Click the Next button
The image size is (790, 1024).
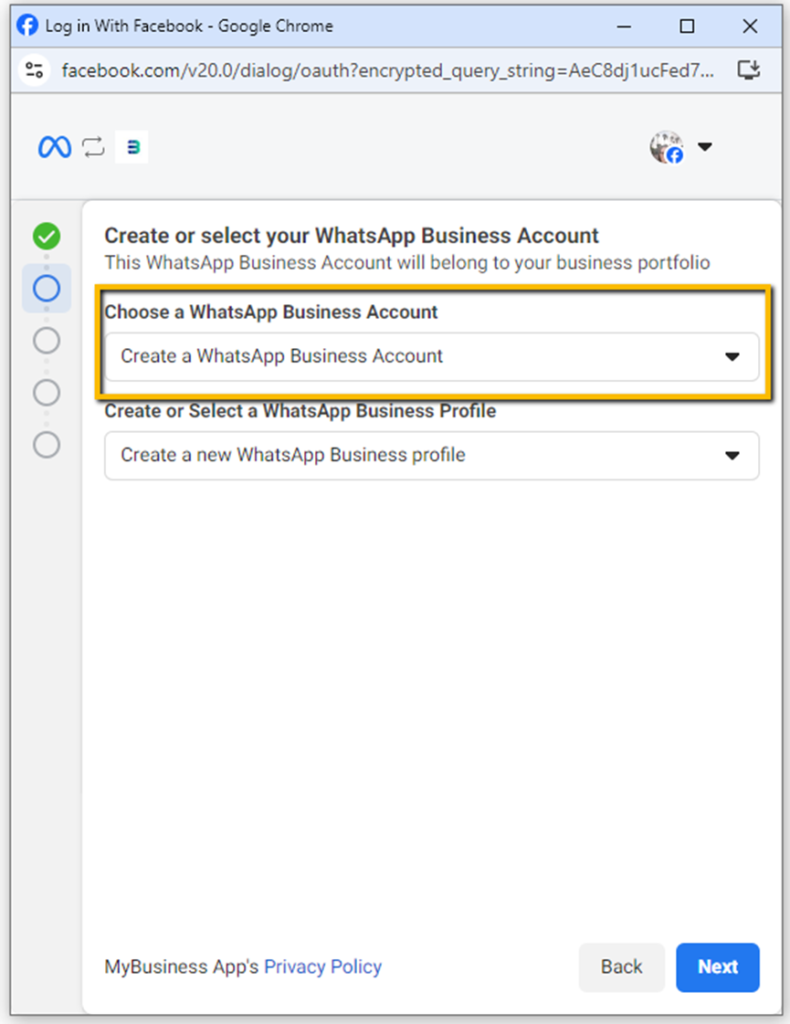(718, 967)
